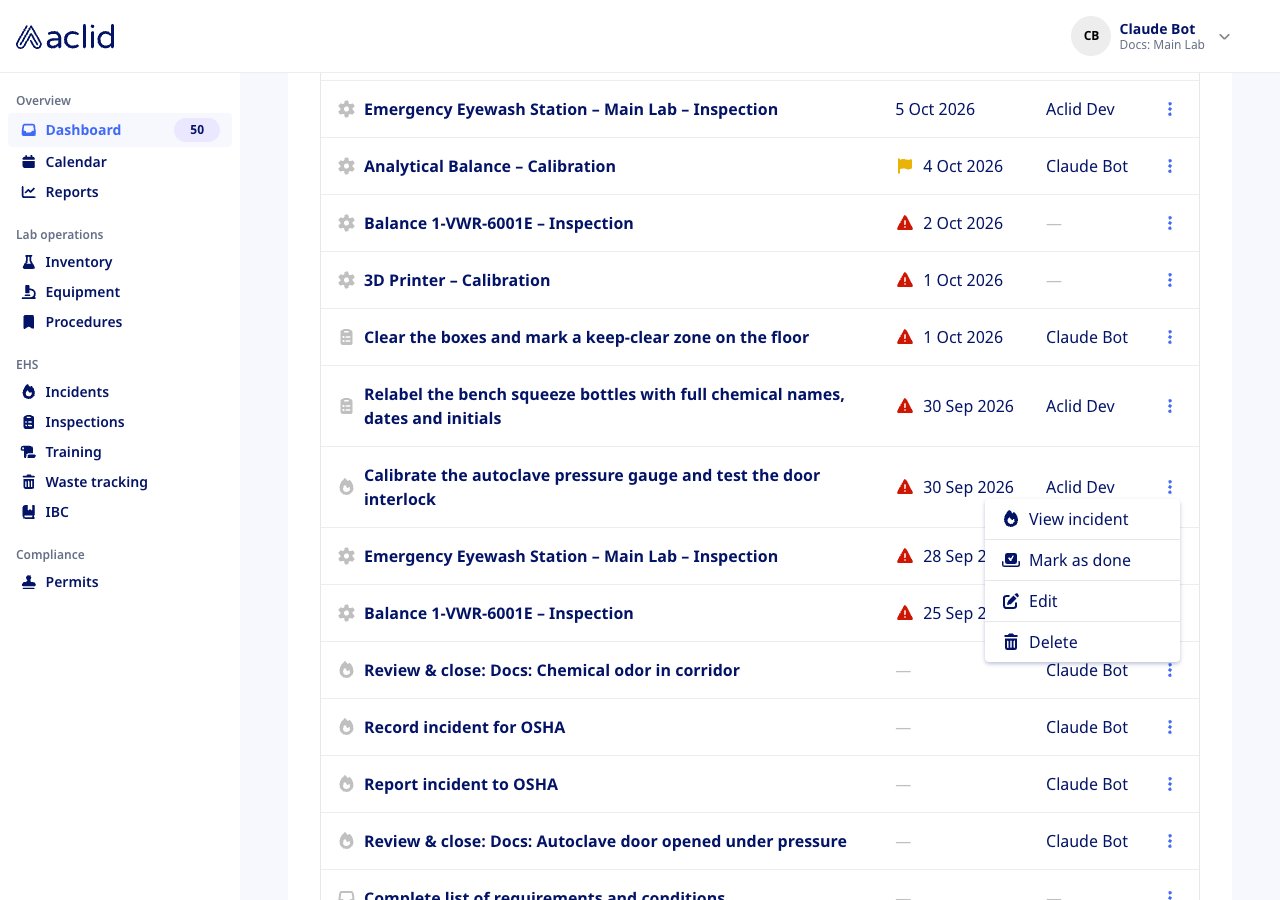The image size is (1280, 900).
Task: Click the Calibrate the autoclave pressure gauge task title
Action: point(592,487)
